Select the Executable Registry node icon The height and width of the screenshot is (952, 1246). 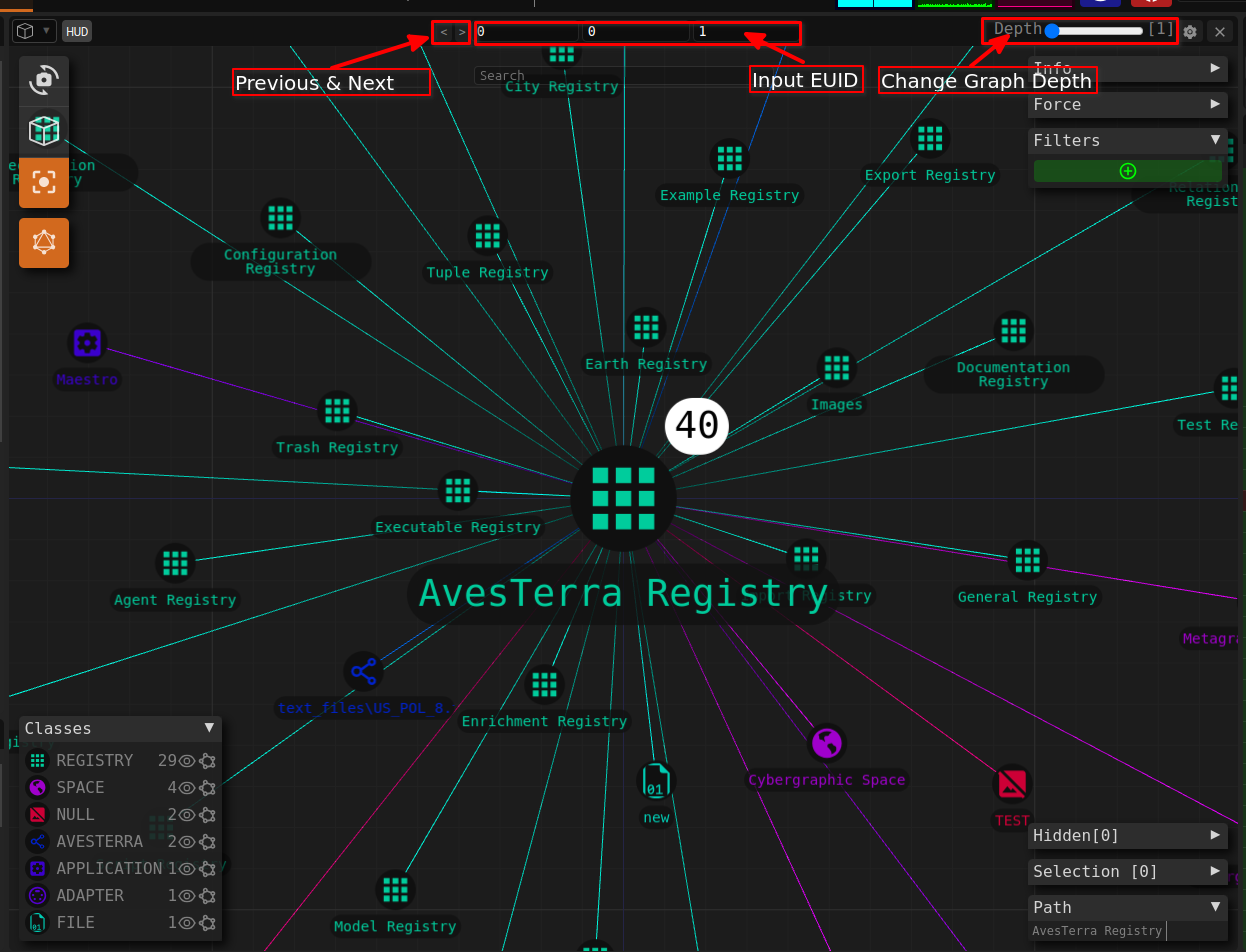[x=458, y=490]
